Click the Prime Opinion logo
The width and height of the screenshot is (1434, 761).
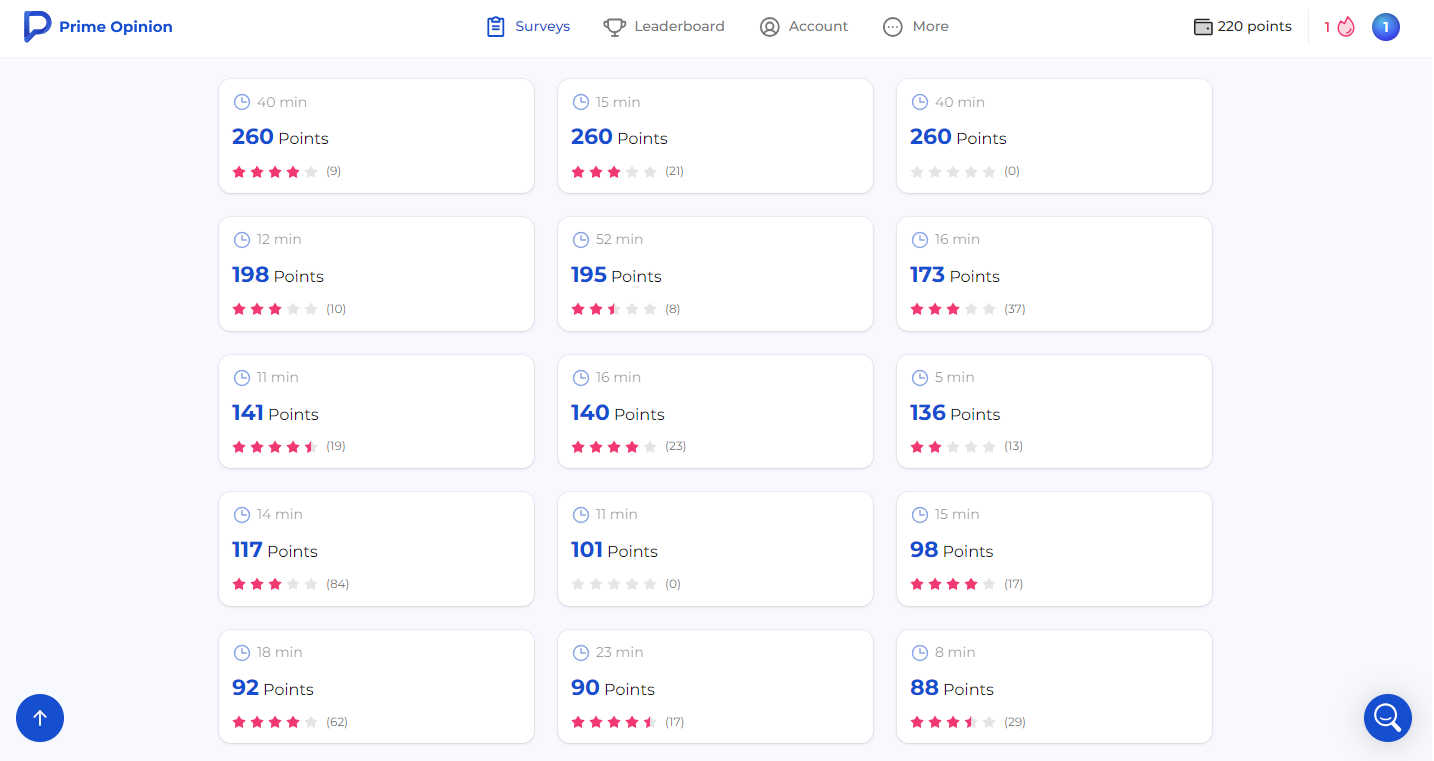(x=98, y=27)
